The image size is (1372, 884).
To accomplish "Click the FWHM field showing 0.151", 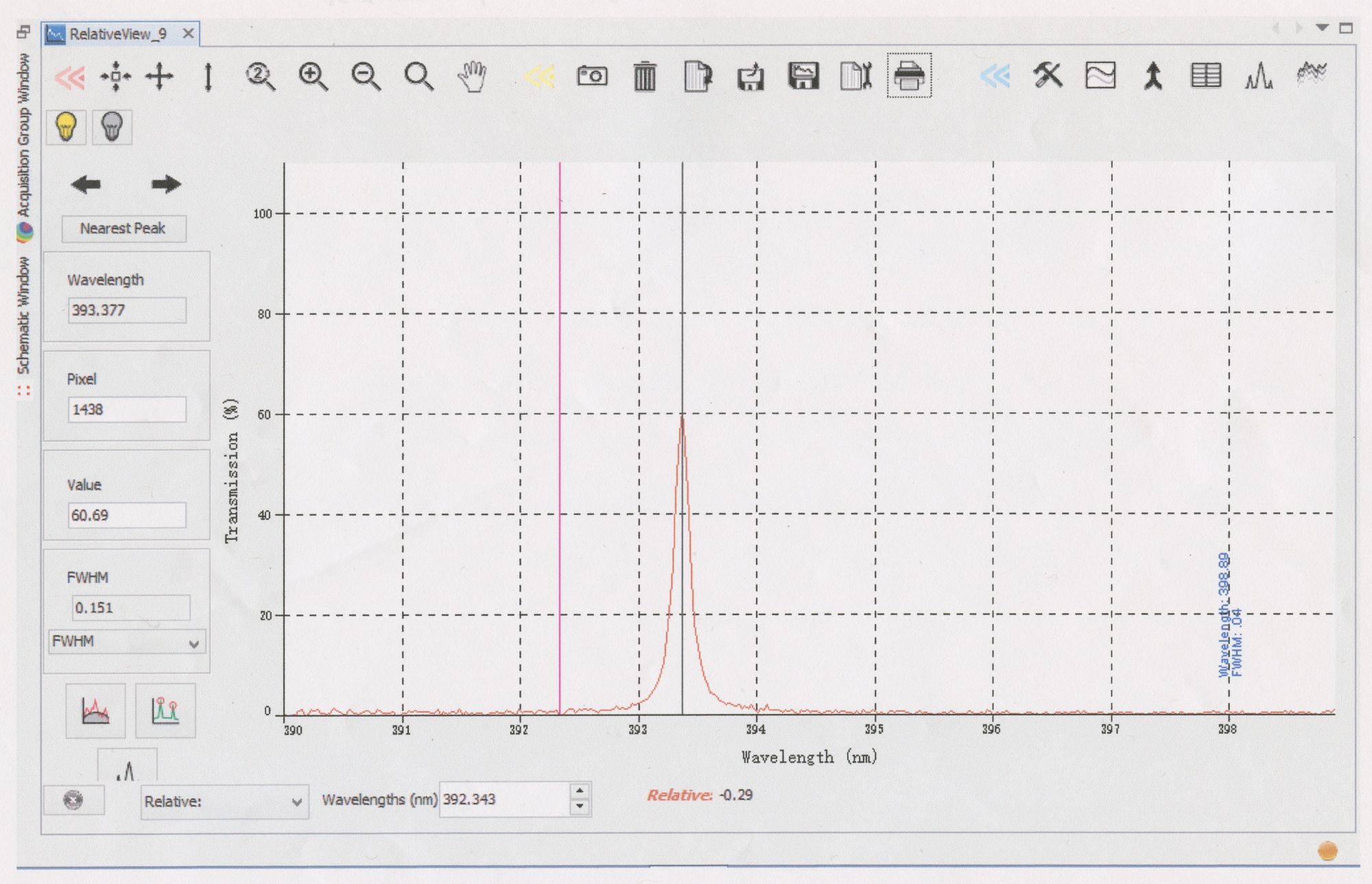I will click(131, 608).
